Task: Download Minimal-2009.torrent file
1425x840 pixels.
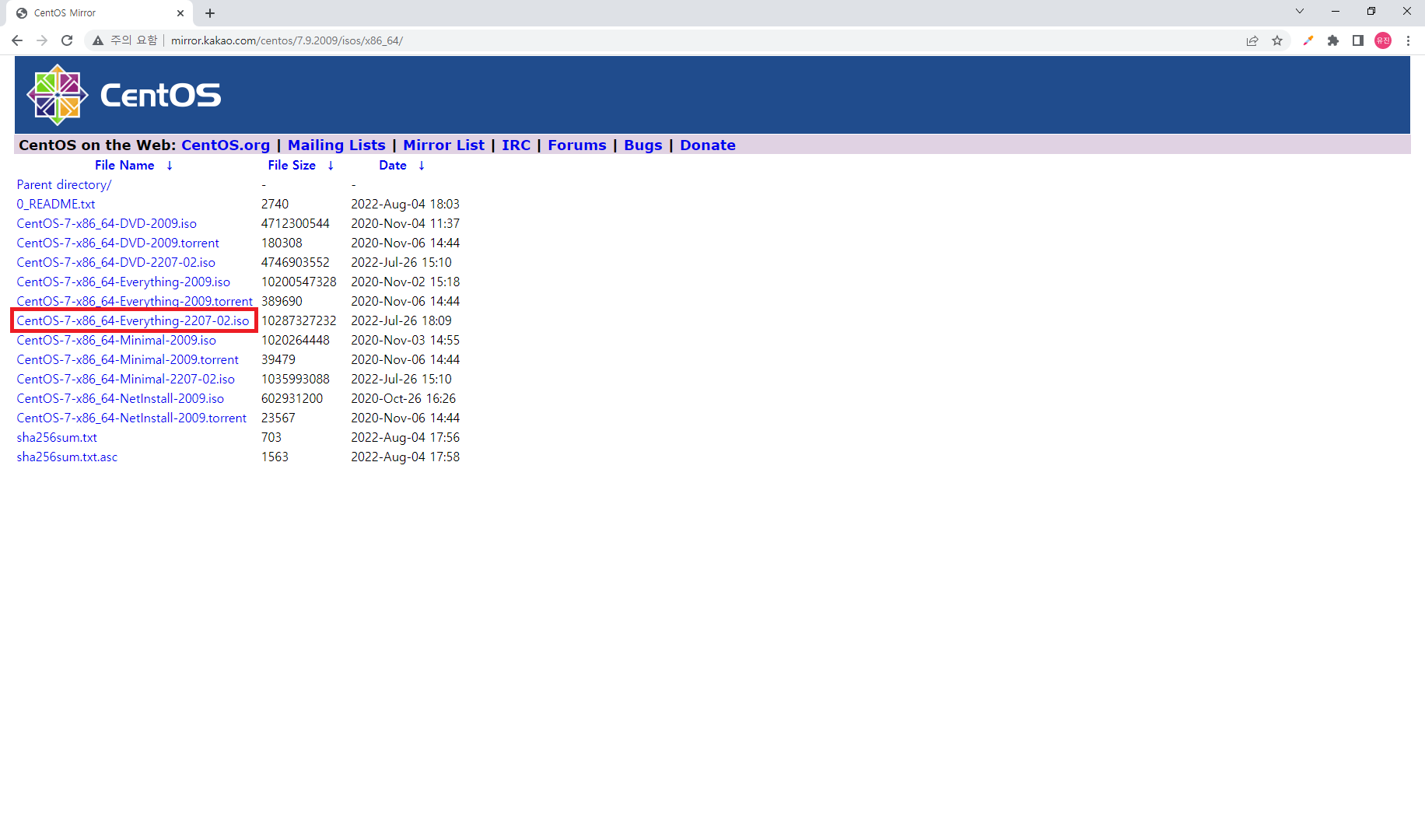Action: tap(128, 360)
